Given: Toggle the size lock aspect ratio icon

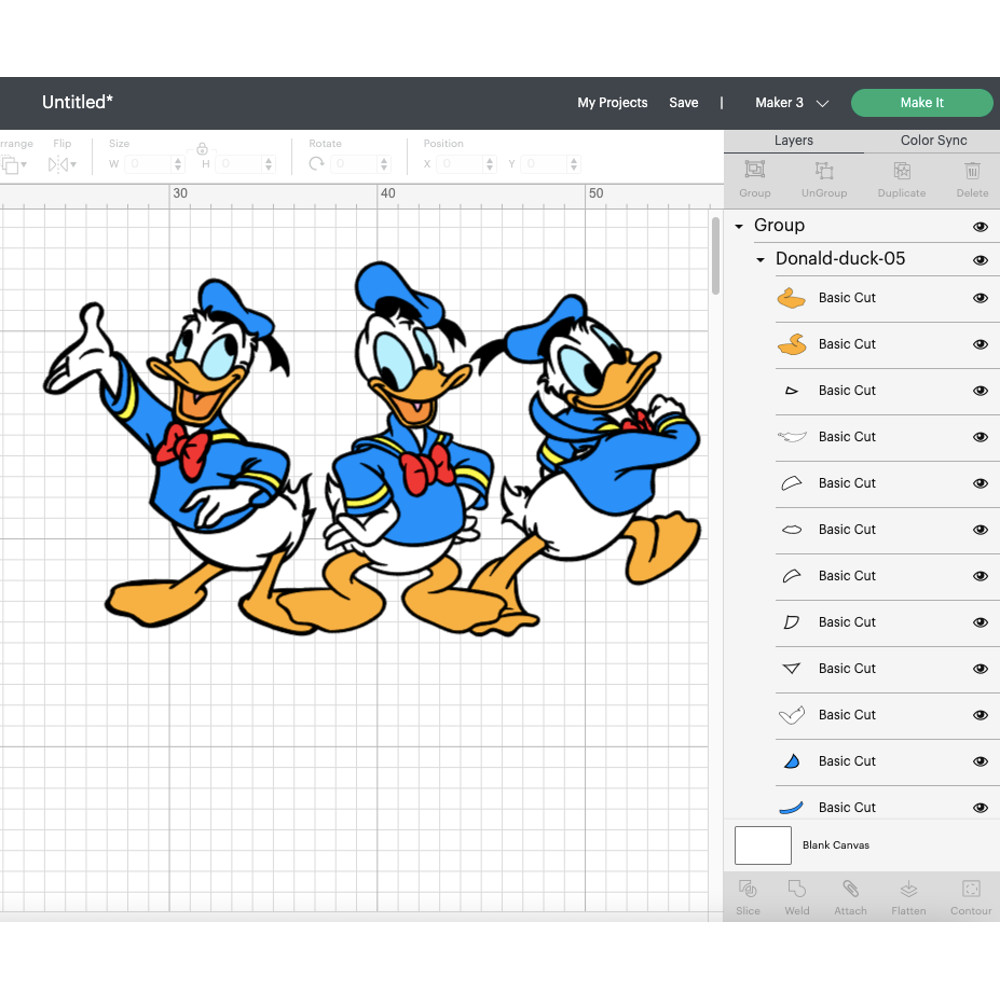Looking at the screenshot, I should click(201, 148).
